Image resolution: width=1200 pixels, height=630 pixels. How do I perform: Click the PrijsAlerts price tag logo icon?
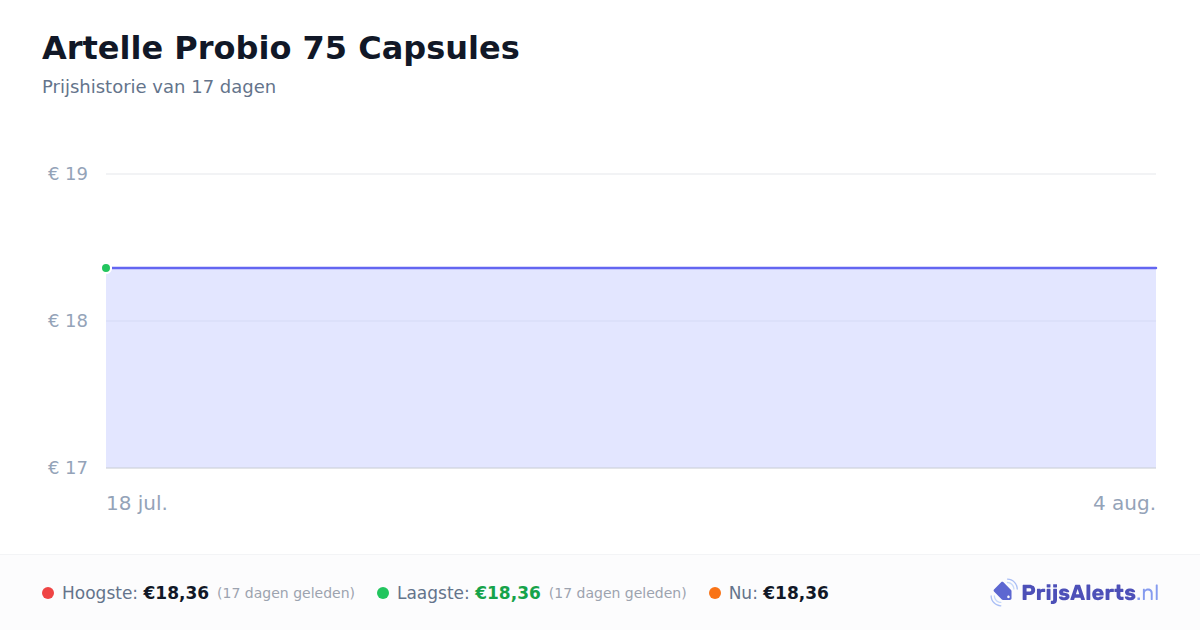(x=1003, y=593)
